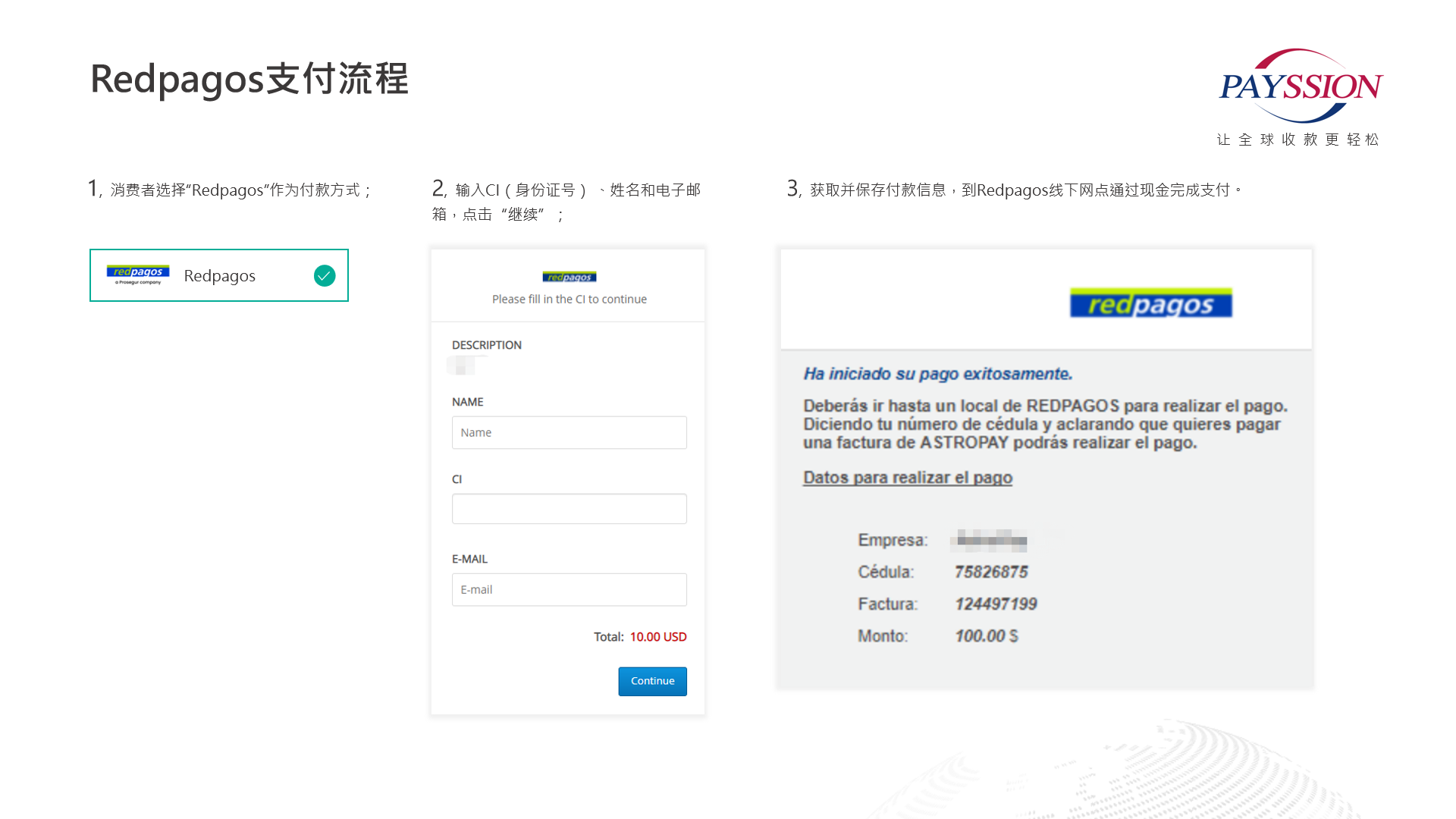Click step 1 instruction text
This screenshot has height=819, width=1456.
coord(230,189)
